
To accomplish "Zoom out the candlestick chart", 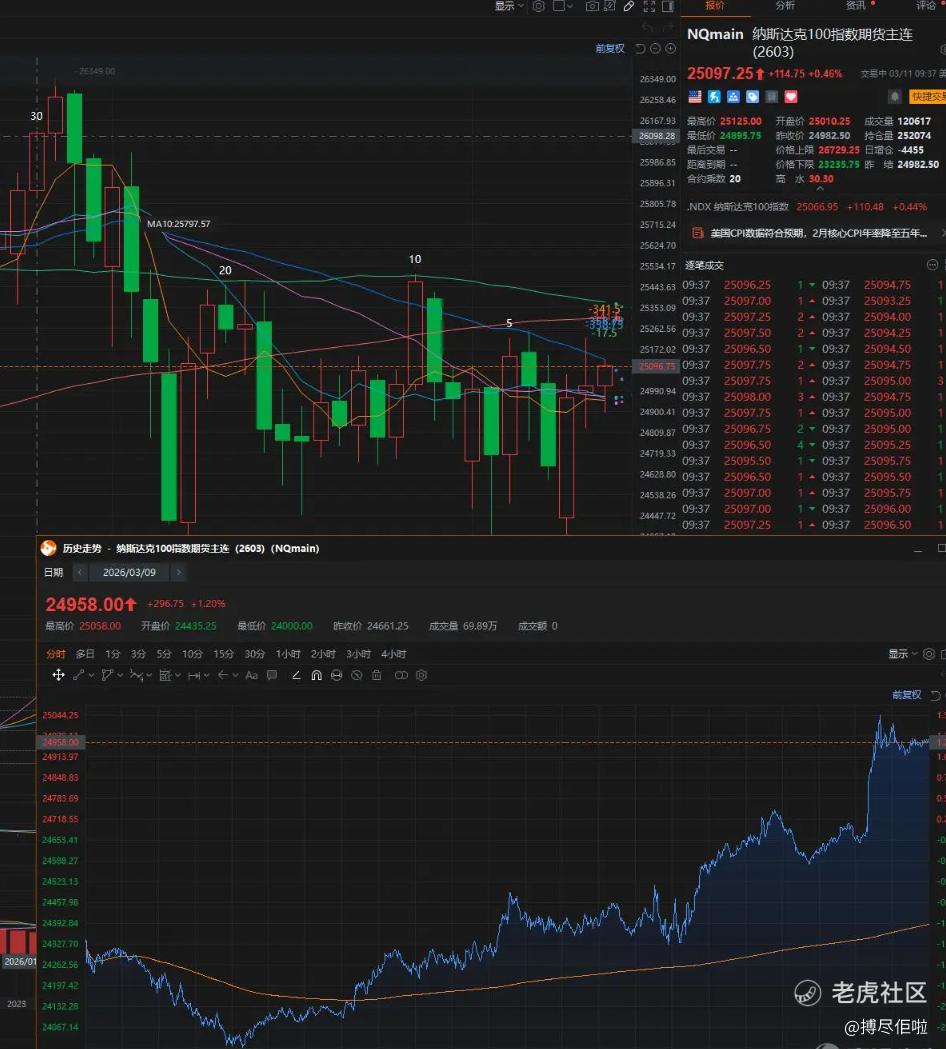I will (656, 48).
